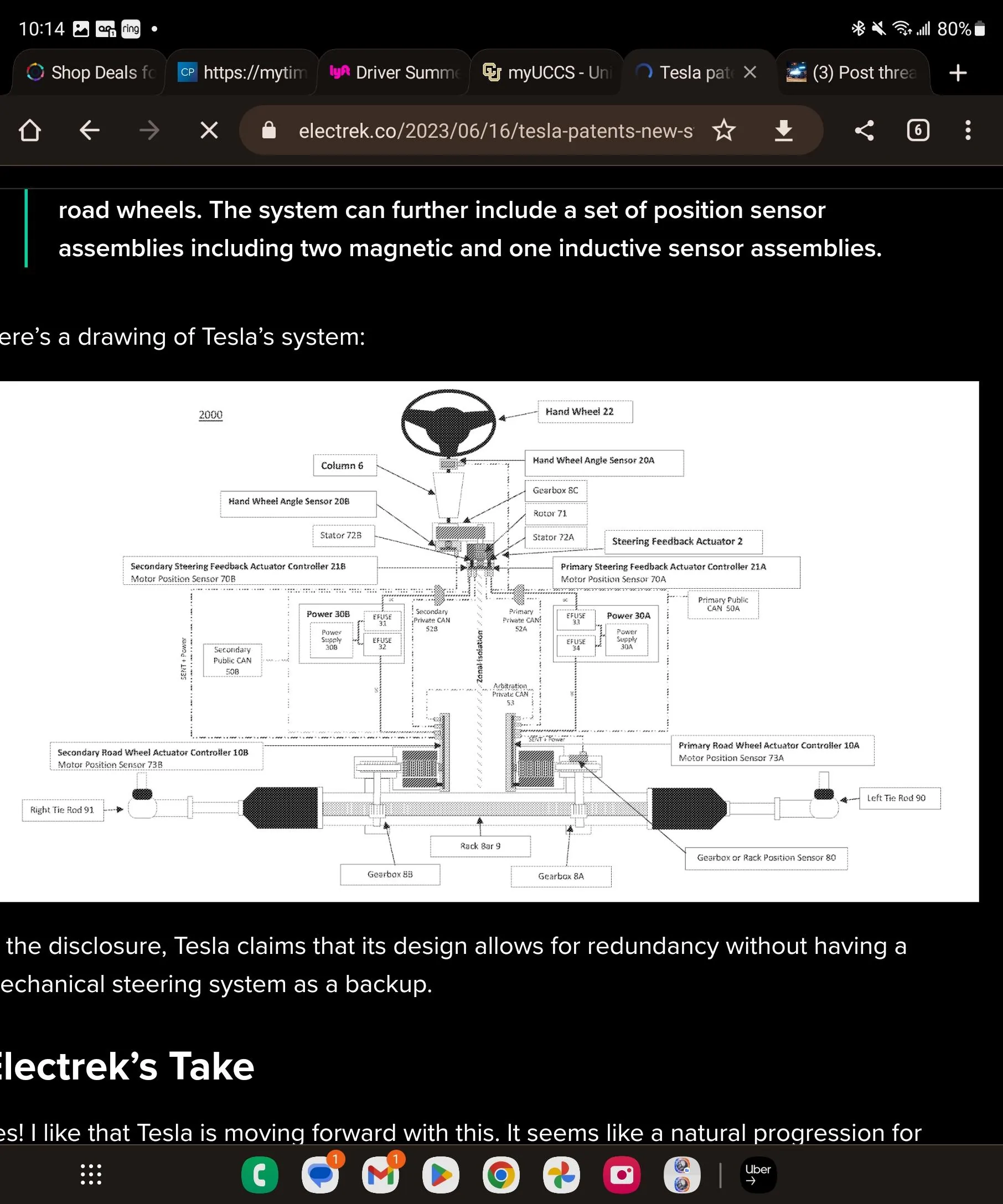
Task: Switch to (3) Post thread tab
Action: 853,72
